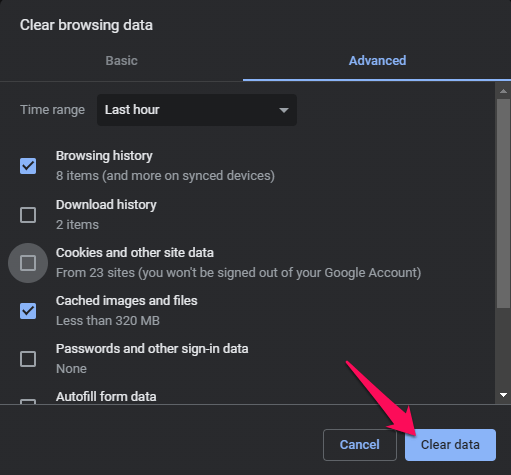This screenshot has height=475, width=511.
Task: Click the Clear data button
Action: (x=450, y=445)
